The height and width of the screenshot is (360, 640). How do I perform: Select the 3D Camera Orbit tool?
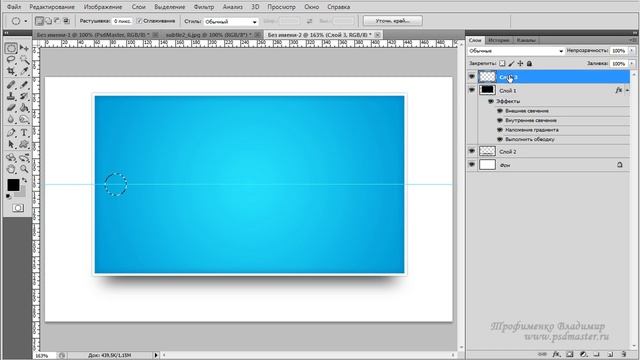click(24, 158)
